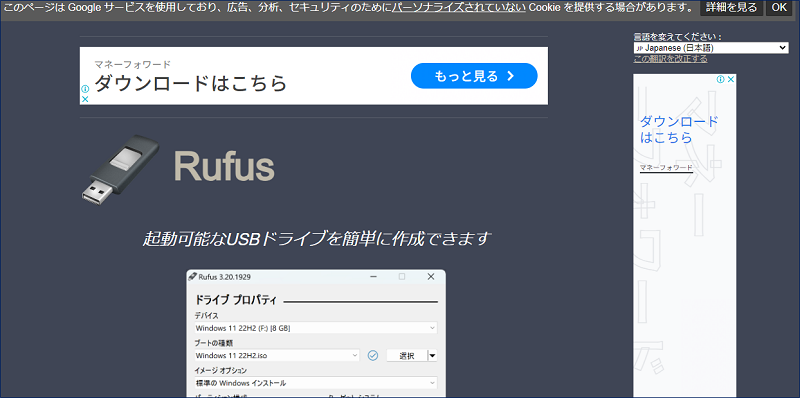Maximize the Rufus screenshot window
The image size is (800, 398).
[402, 277]
